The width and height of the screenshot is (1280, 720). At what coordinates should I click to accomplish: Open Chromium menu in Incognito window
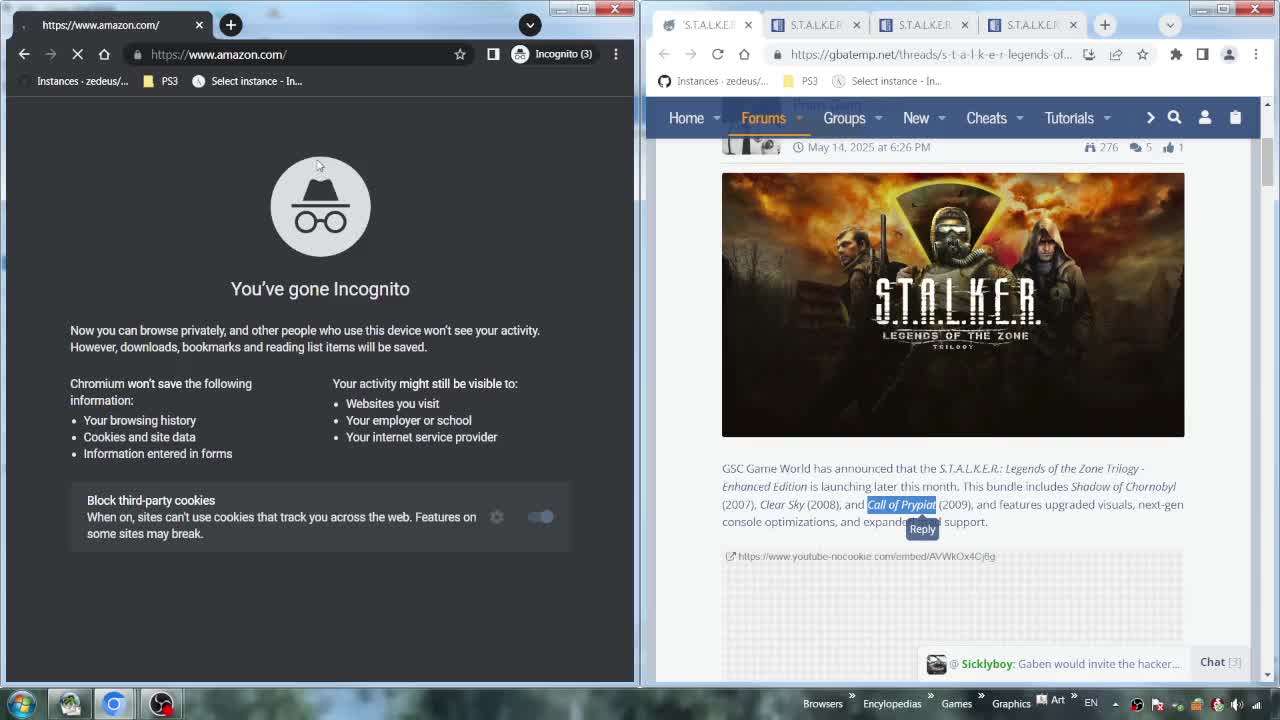point(616,54)
